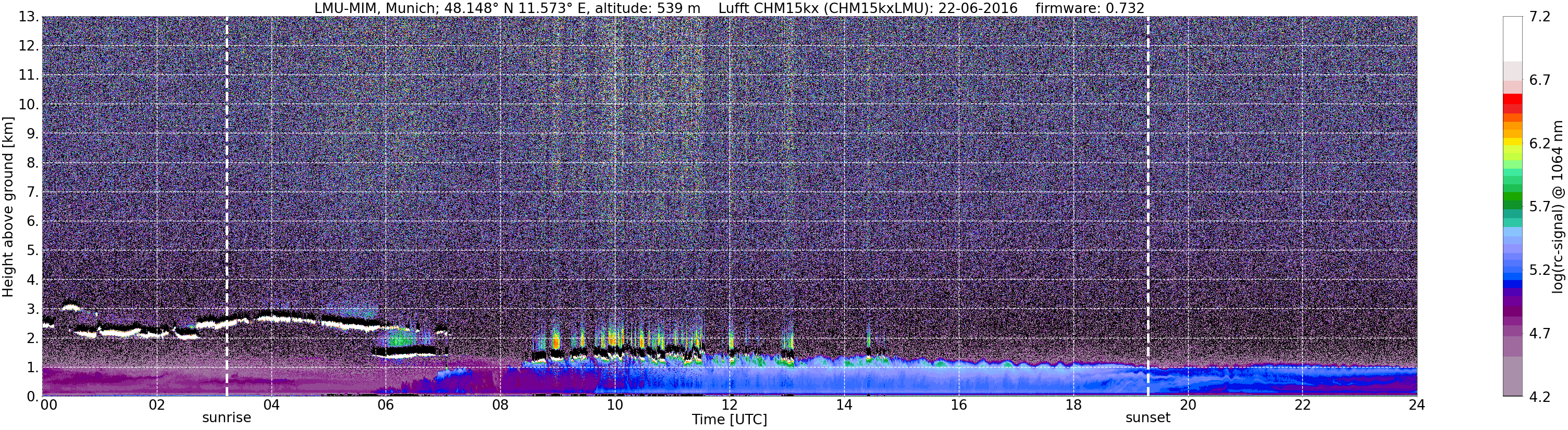Click the y-axis tick label "12."
1568x430 pixels.
pyautogui.click(x=28, y=46)
